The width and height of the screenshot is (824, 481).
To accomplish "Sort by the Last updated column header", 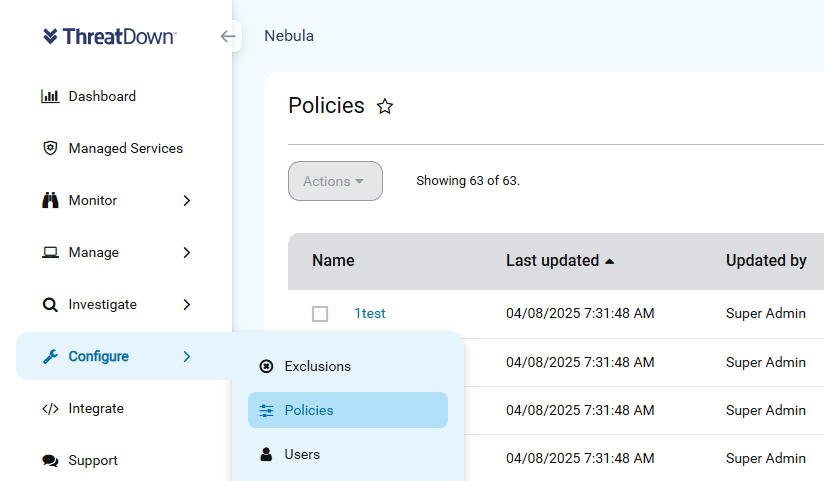I will (552, 261).
